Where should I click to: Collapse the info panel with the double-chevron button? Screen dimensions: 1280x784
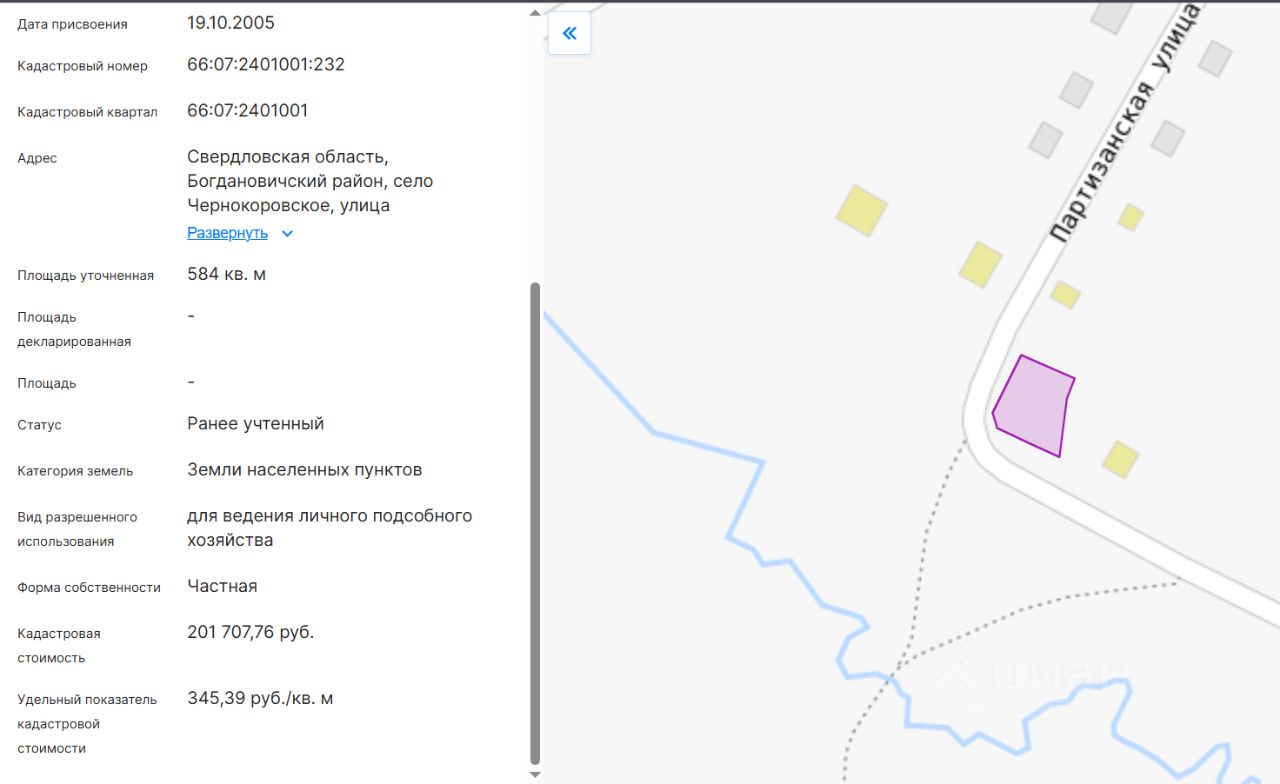coord(569,33)
